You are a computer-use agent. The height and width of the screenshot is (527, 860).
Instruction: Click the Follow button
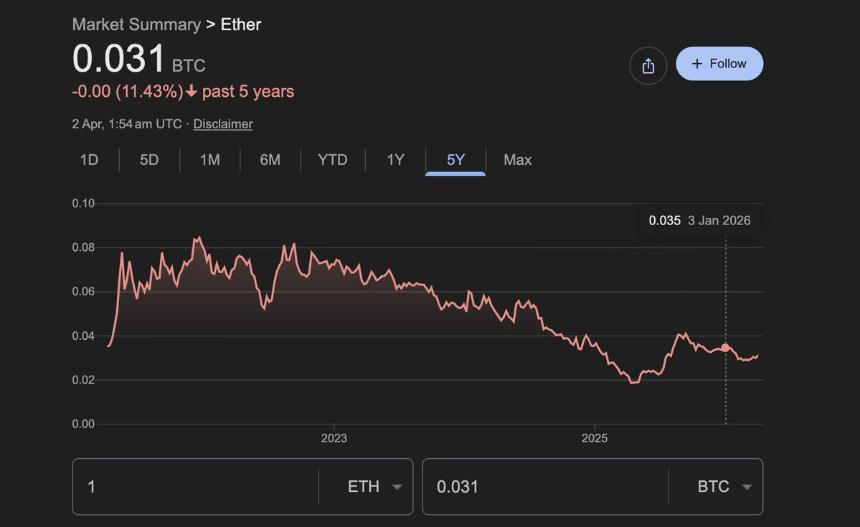coord(719,64)
